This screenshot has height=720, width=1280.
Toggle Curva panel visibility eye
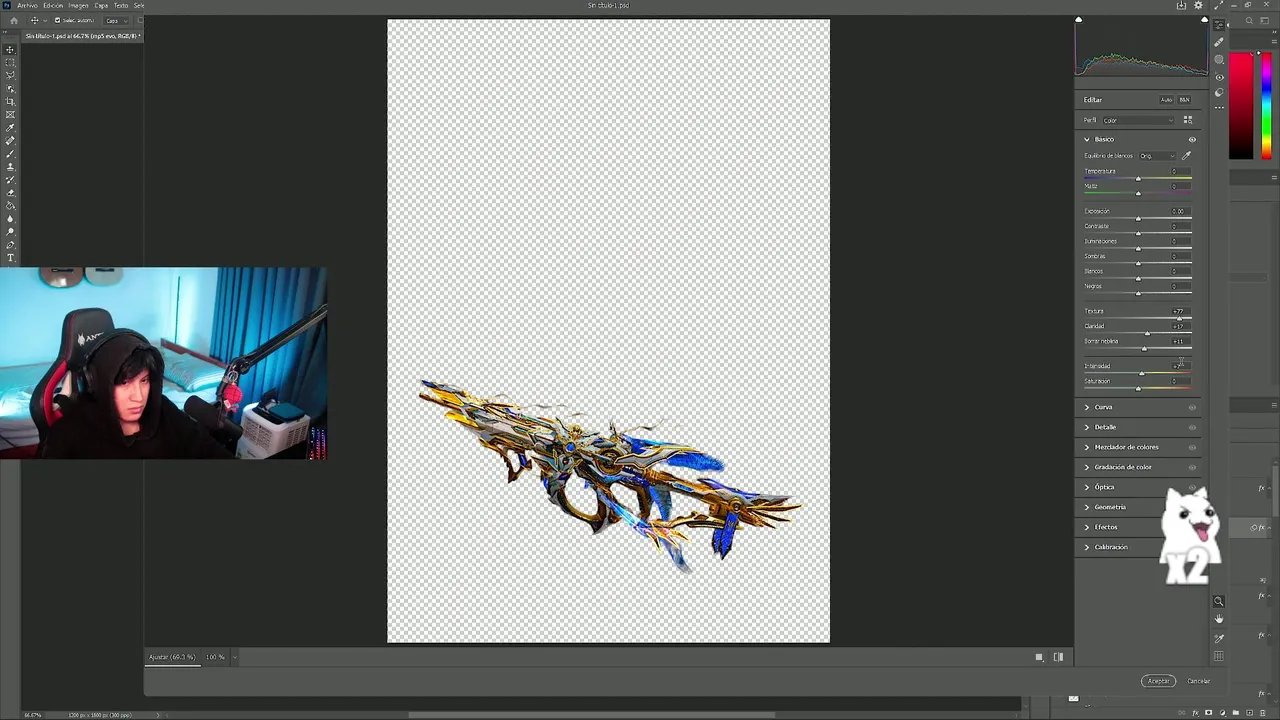pyautogui.click(x=1192, y=407)
